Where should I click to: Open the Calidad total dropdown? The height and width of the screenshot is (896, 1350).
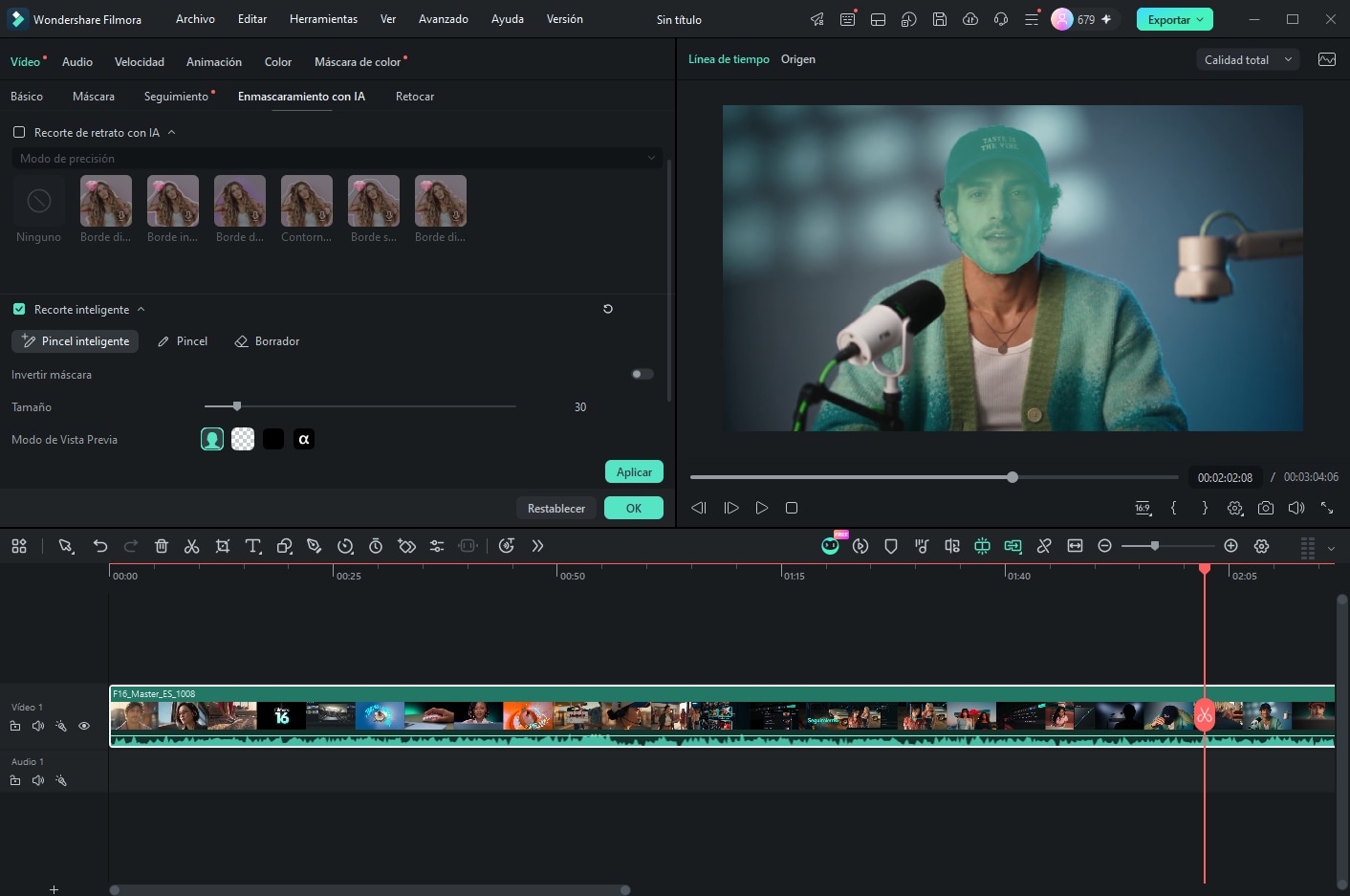(1248, 59)
